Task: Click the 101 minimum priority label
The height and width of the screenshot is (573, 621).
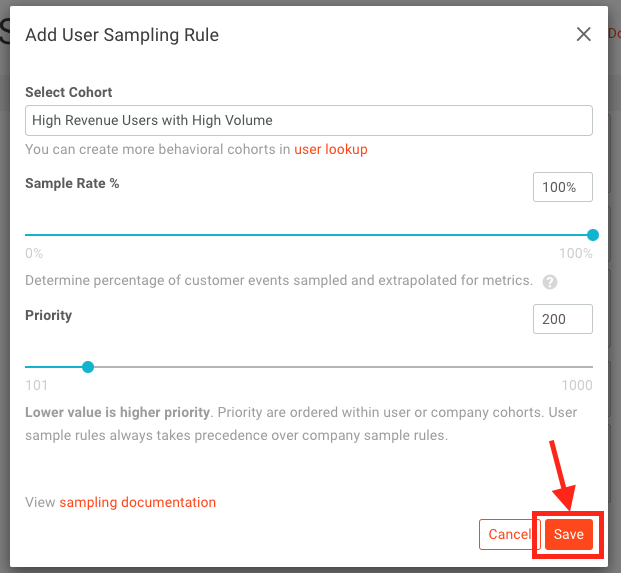Action: [36, 385]
